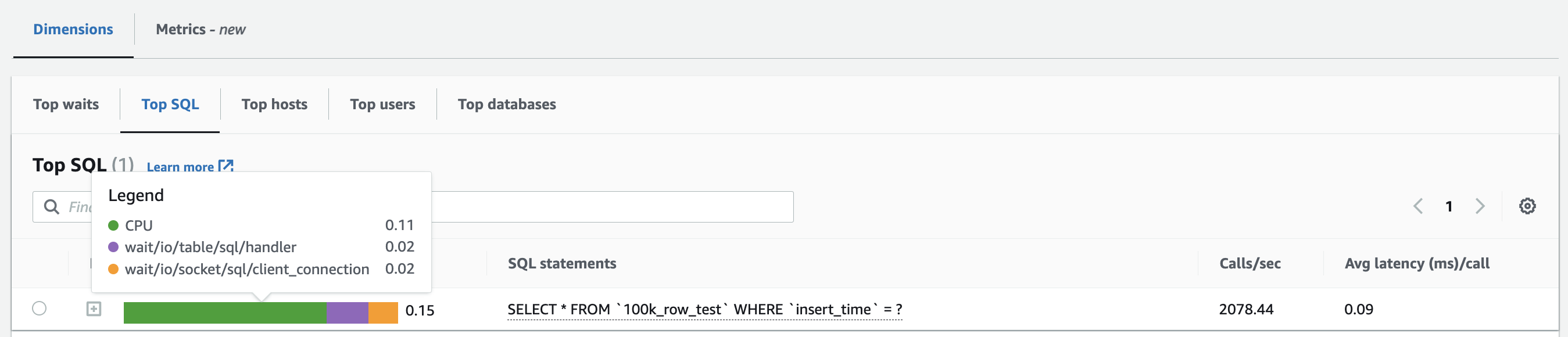The image size is (1568, 337).
Task: Click the purple table handler bar segment
Action: 347,313
